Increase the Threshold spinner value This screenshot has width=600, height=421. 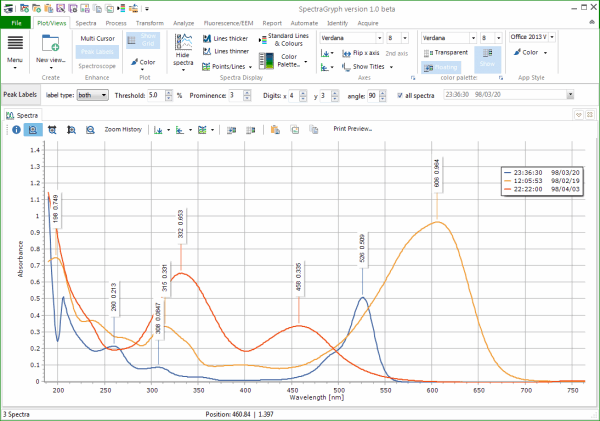(169, 93)
